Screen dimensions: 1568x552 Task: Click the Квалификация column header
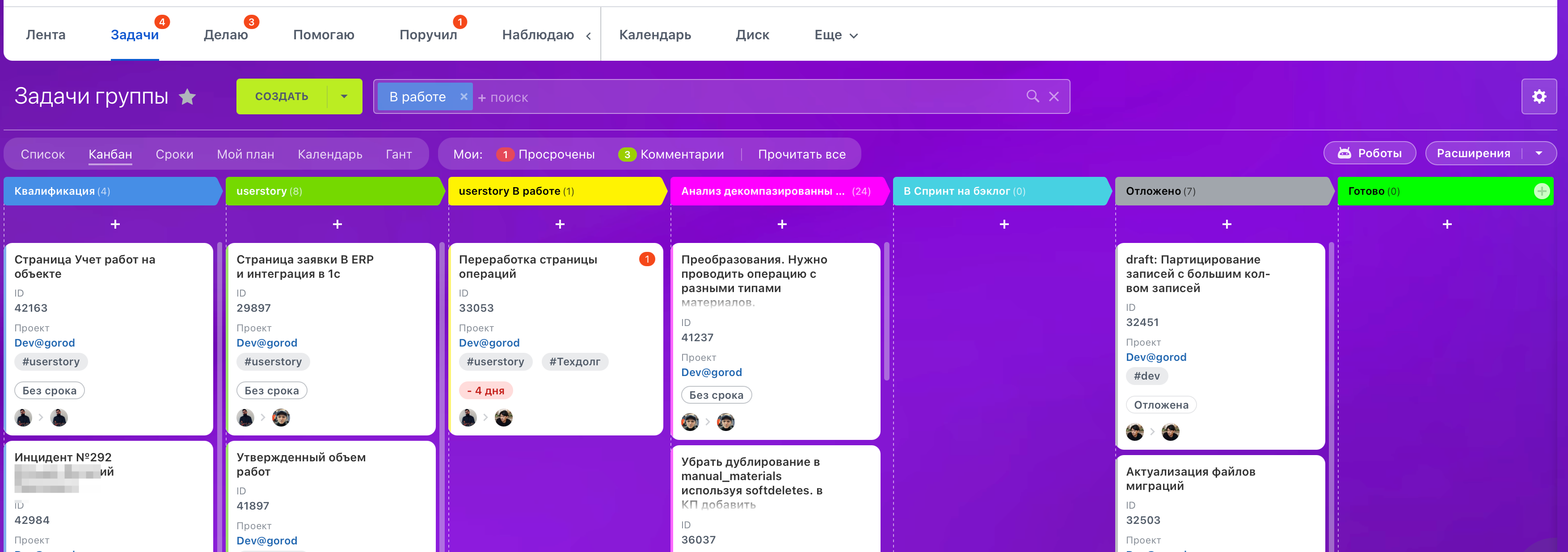[x=113, y=191]
